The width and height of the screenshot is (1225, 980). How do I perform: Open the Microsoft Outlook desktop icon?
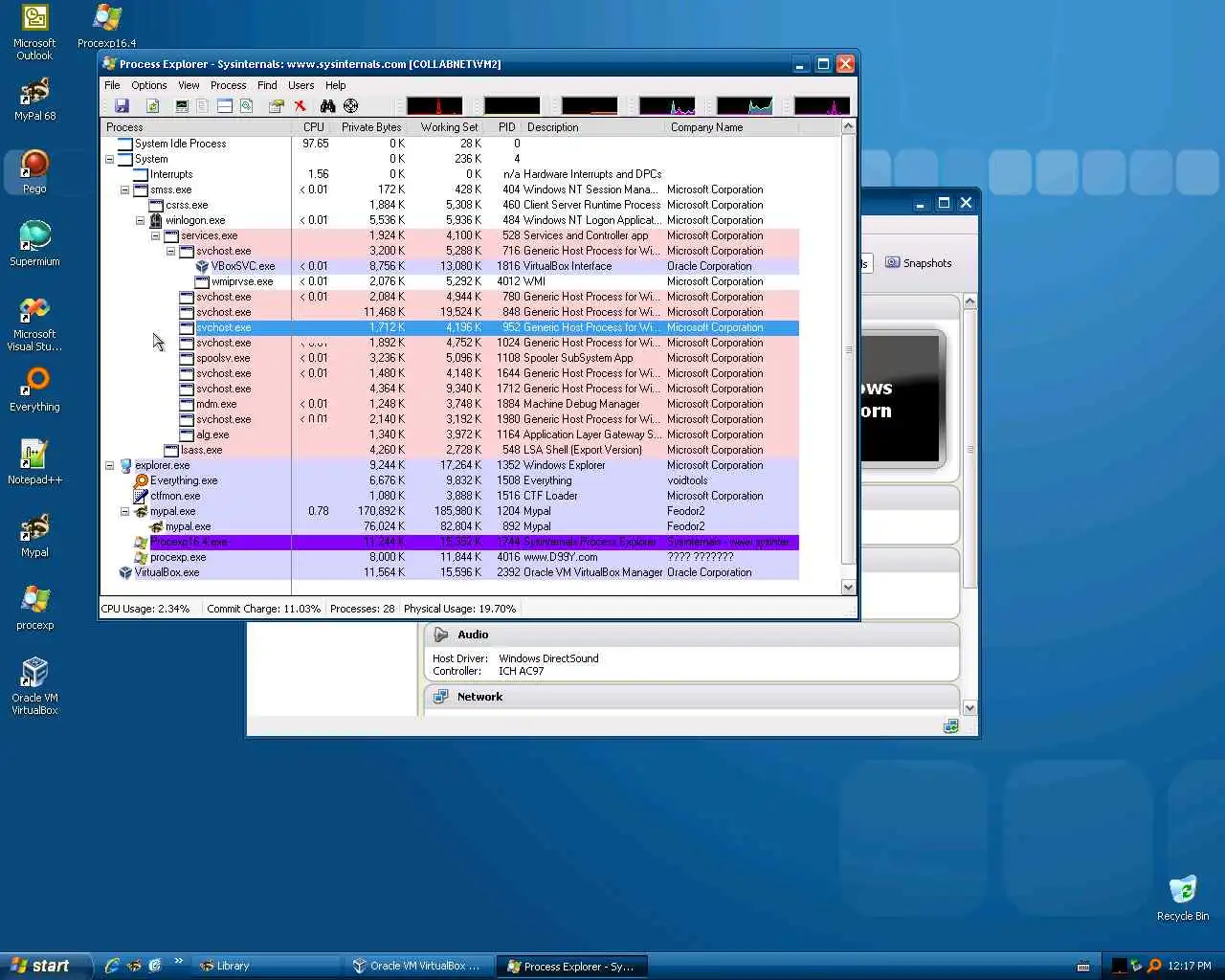pos(34,33)
